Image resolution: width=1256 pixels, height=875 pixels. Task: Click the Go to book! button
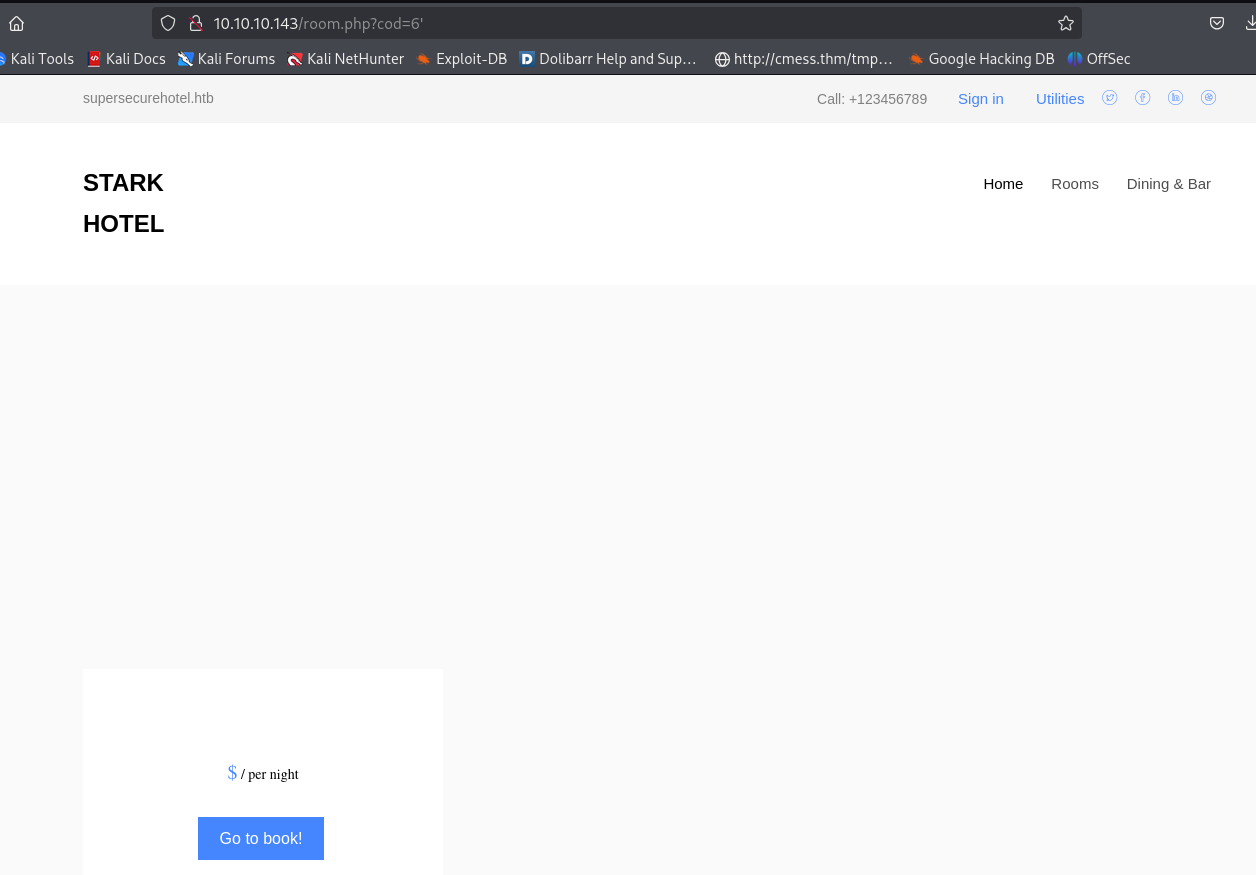[261, 838]
